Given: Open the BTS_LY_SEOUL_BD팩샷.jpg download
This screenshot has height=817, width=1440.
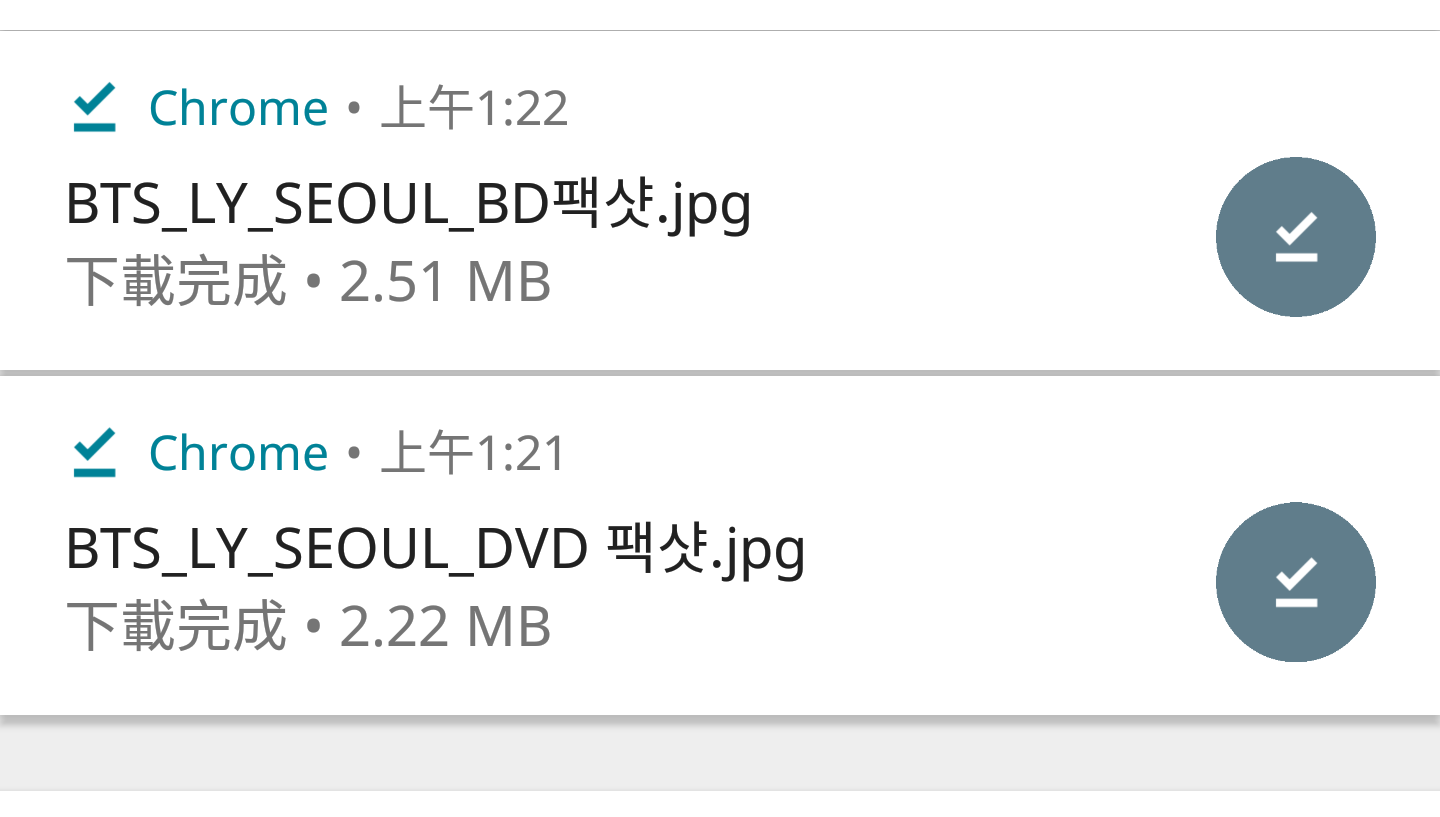Looking at the screenshot, I should (408, 206).
